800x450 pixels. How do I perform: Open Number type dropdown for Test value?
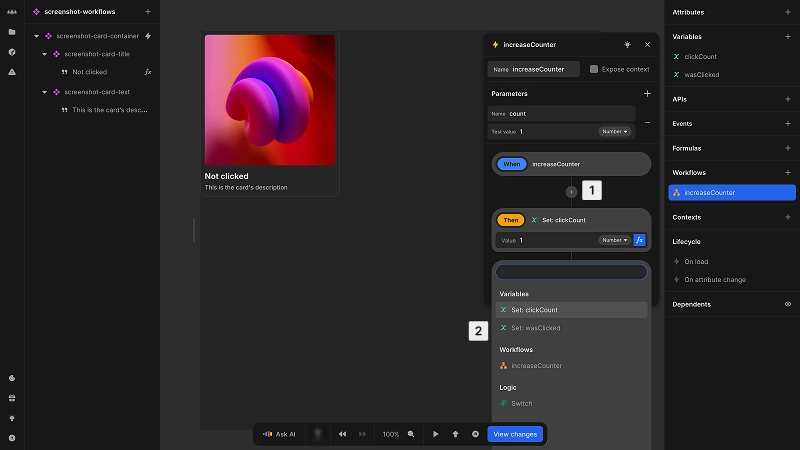click(x=614, y=132)
